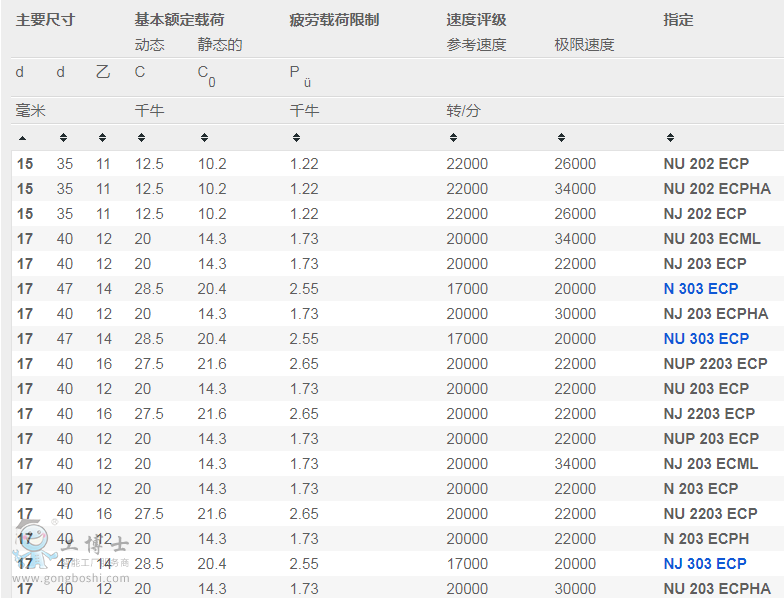Open the blue NJ 303 ECP link
Image resolution: width=784 pixels, height=598 pixels.
[x=704, y=564]
